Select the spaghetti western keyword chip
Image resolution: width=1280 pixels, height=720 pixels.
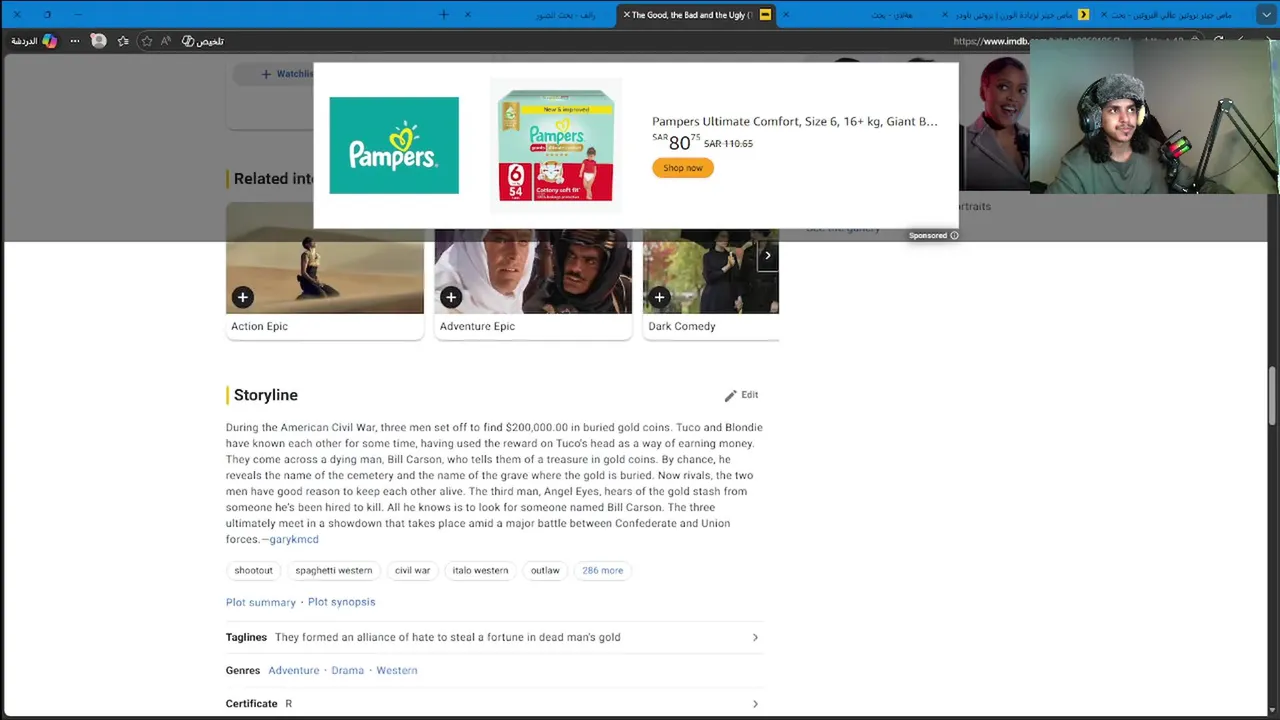click(x=334, y=570)
